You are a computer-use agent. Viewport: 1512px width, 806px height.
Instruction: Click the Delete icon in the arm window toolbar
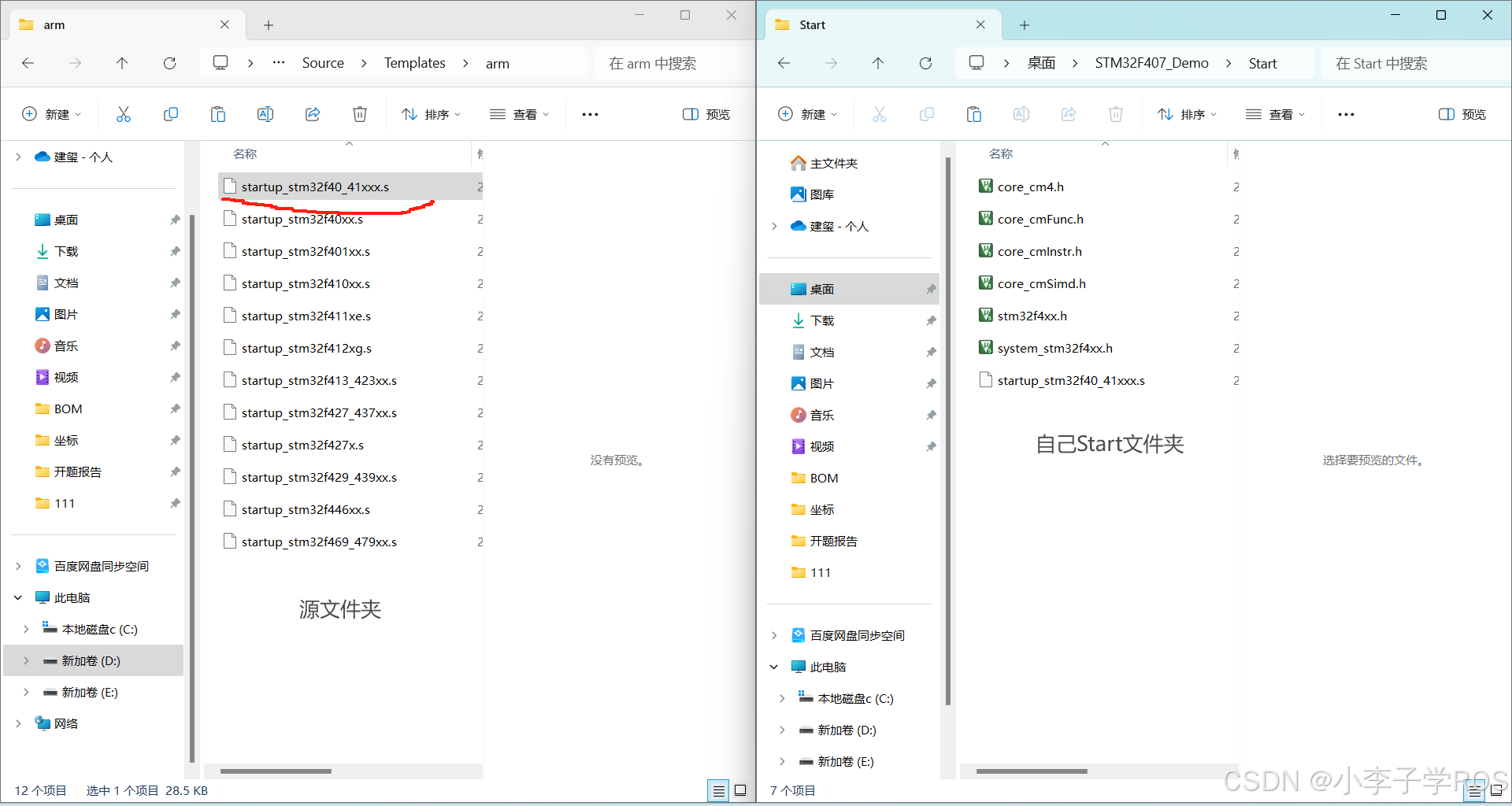point(360,114)
